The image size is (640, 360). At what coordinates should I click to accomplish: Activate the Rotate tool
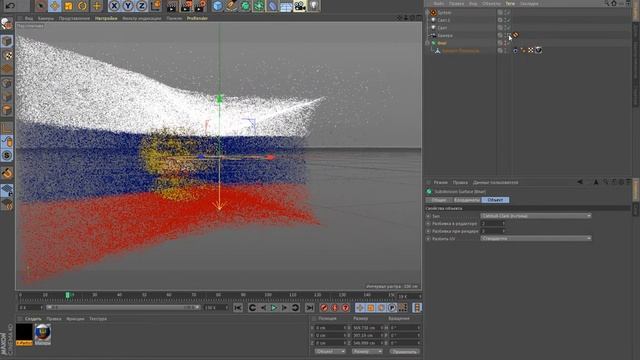pos(82,6)
